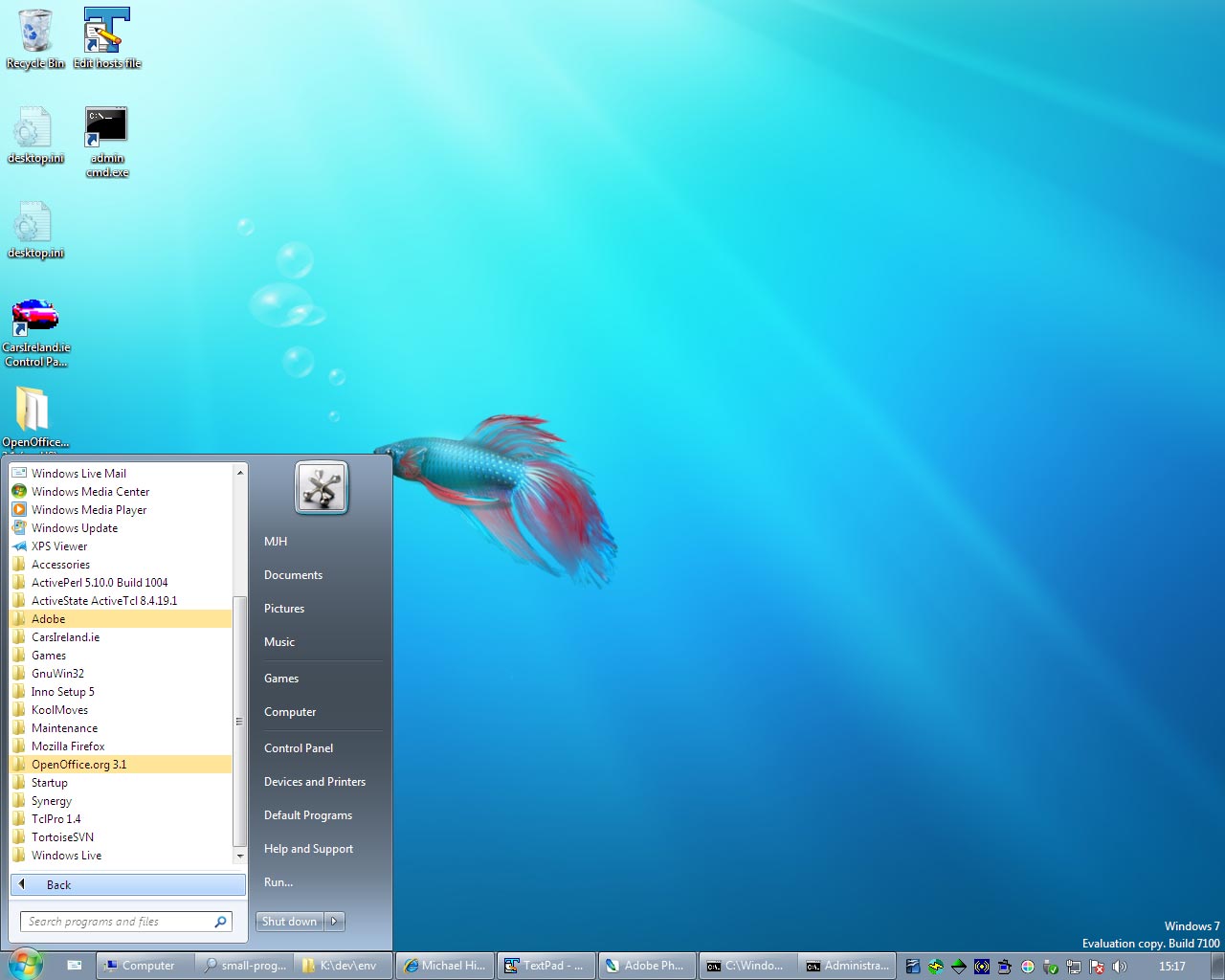
Task: Launch Windows Media Player
Action: [x=121, y=509]
